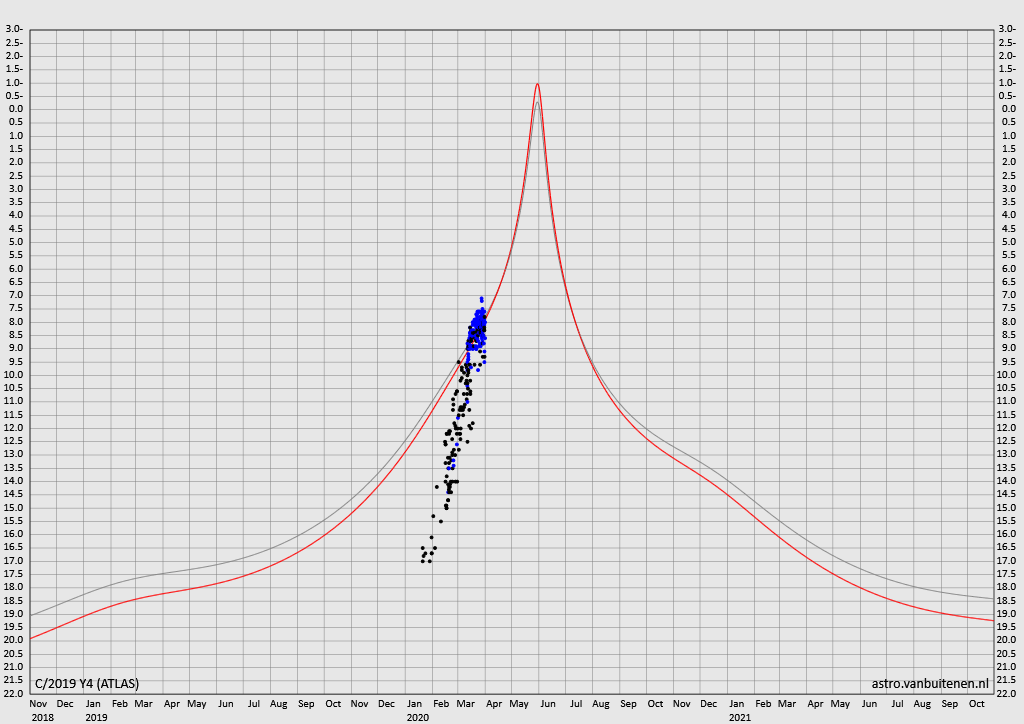
Task: Click the 5.0 value on the right axis
Action: (1009, 242)
